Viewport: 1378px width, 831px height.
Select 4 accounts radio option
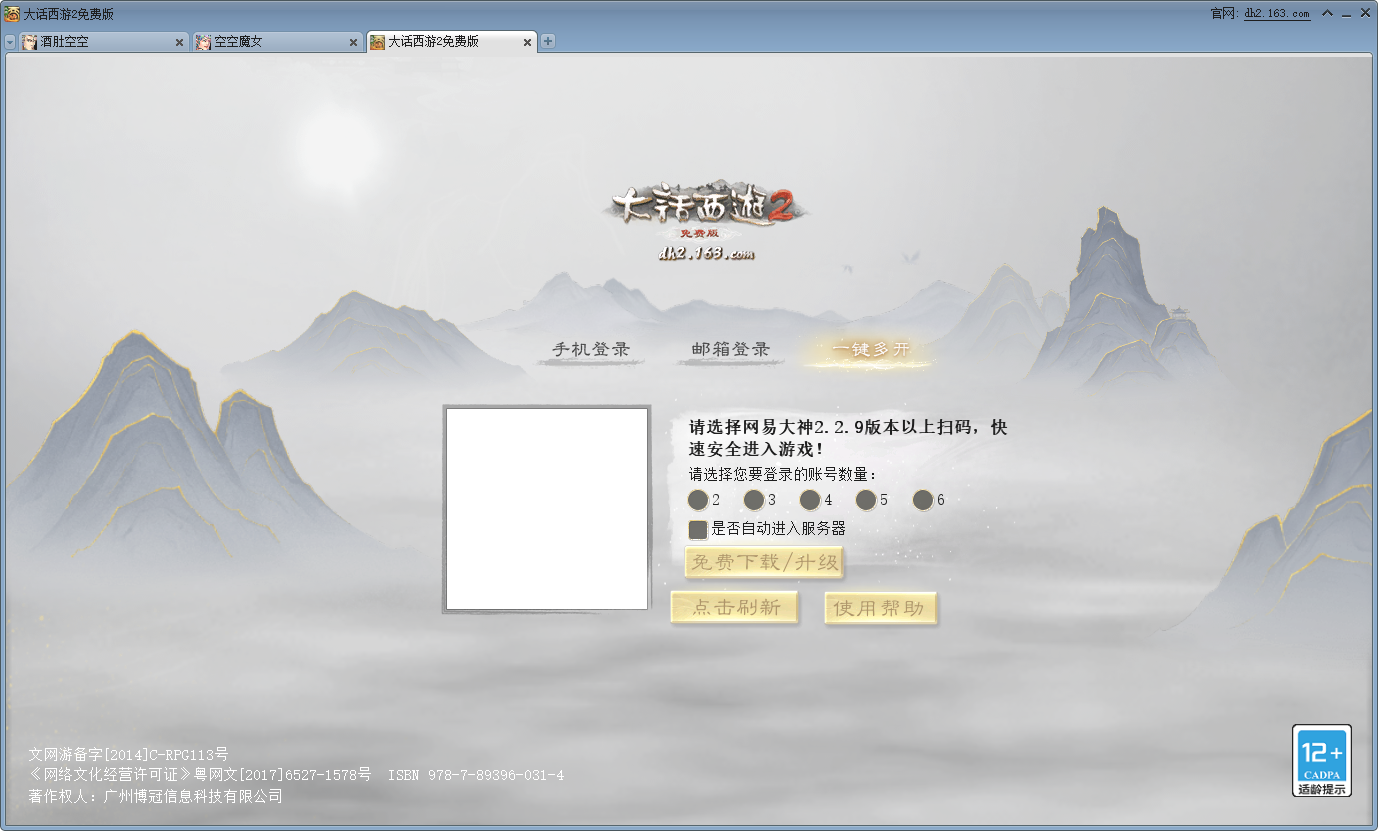(x=810, y=500)
